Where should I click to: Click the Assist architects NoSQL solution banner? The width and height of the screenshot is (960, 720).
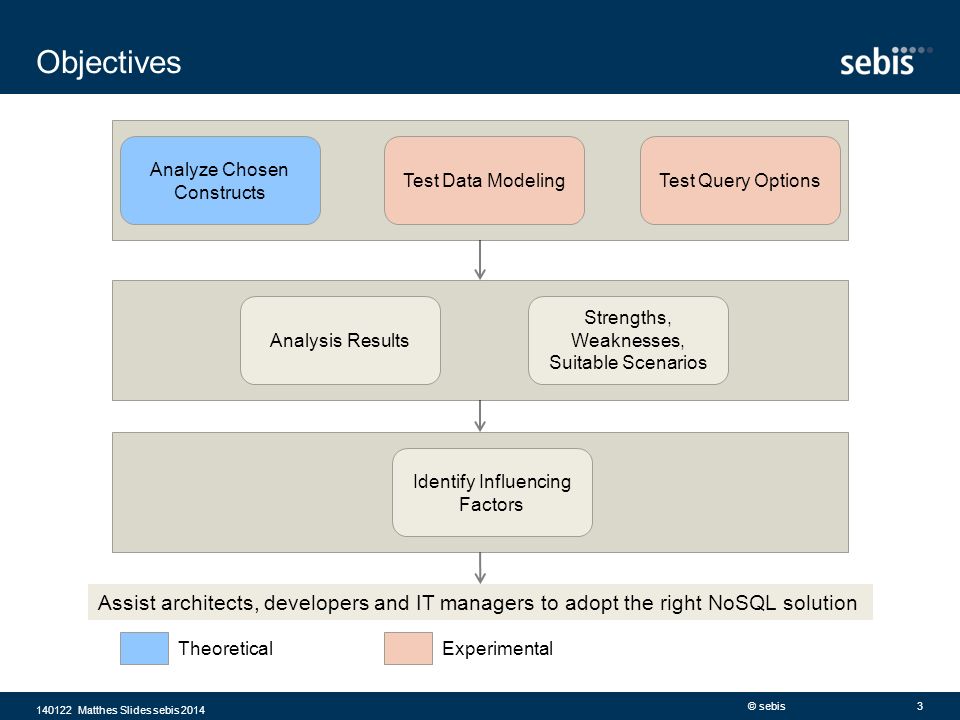(480, 602)
